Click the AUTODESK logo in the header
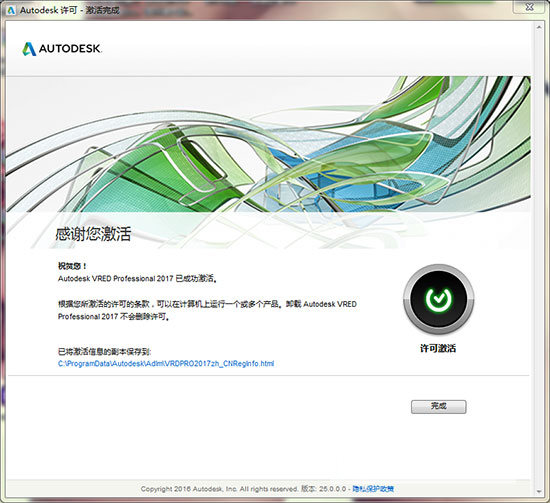Image resolution: width=550 pixels, height=503 pixels. 62,49
